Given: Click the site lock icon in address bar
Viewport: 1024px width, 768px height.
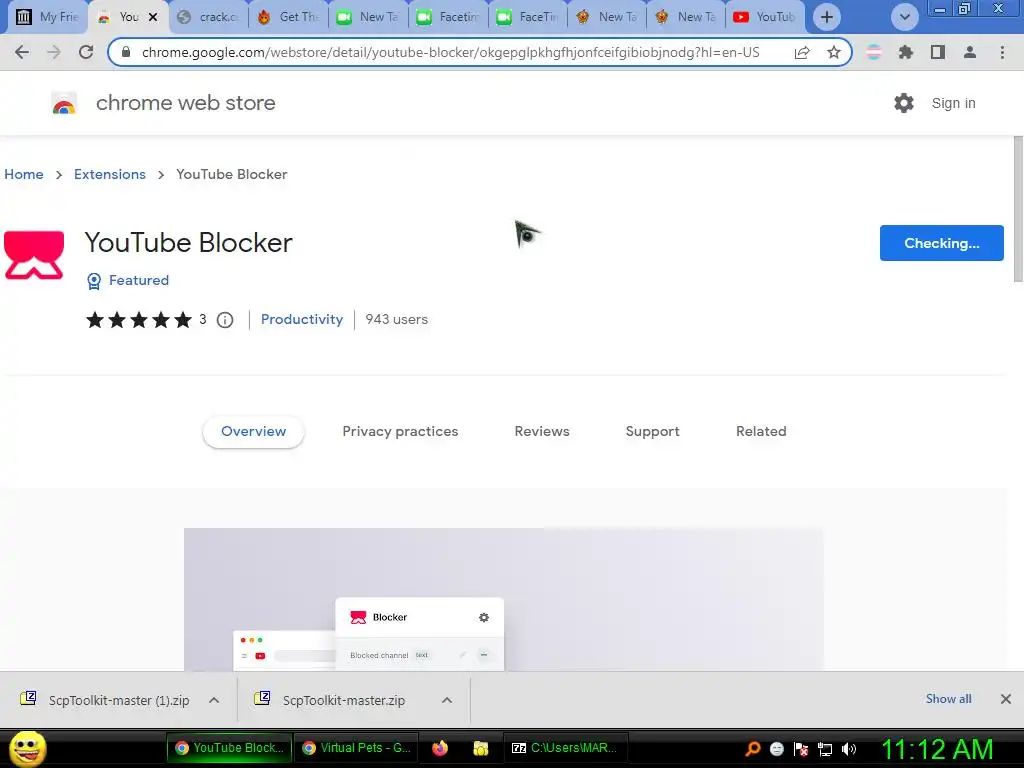Looking at the screenshot, I should (126, 52).
